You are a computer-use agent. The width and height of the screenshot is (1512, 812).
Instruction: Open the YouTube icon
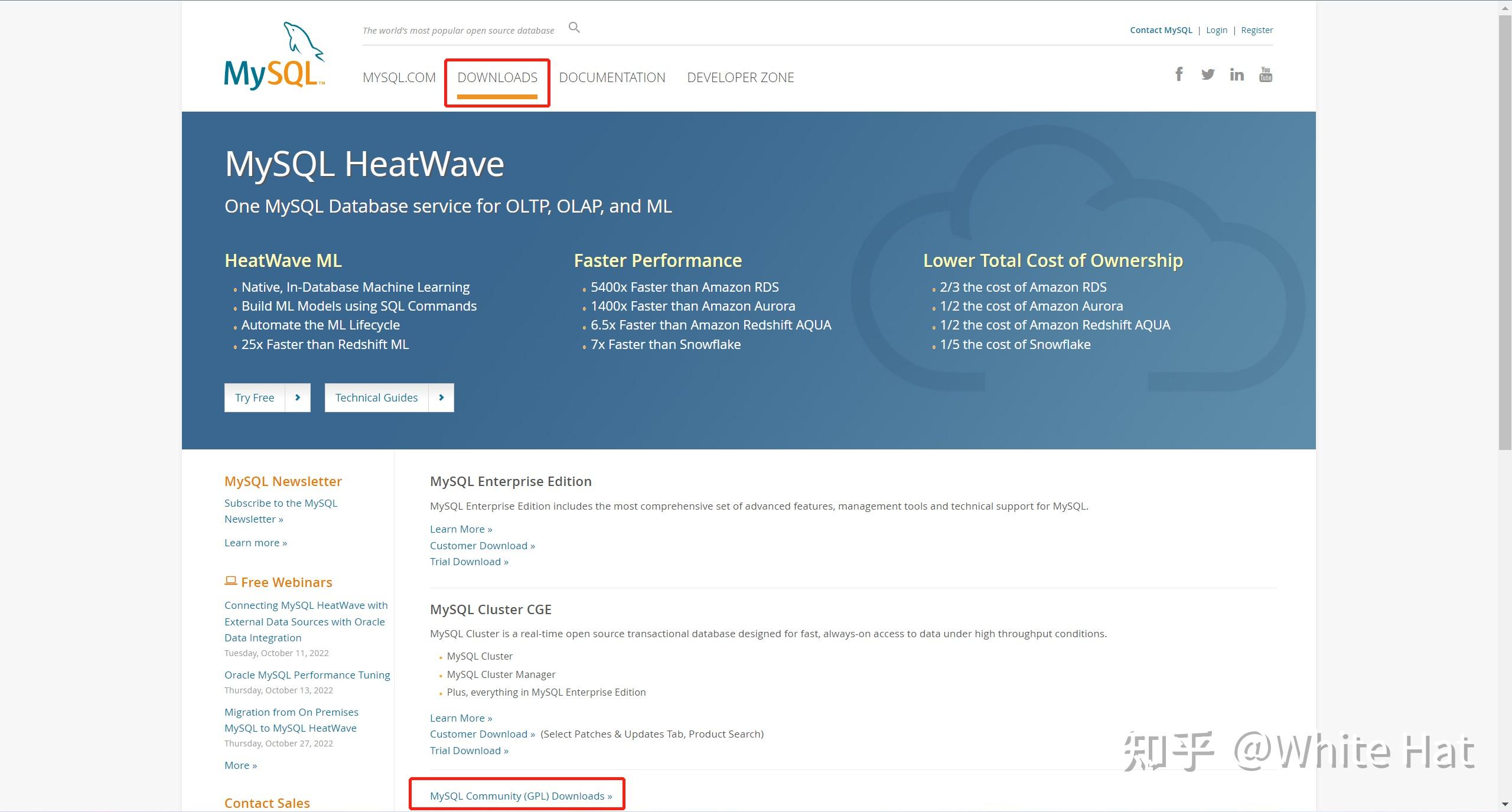point(1265,74)
